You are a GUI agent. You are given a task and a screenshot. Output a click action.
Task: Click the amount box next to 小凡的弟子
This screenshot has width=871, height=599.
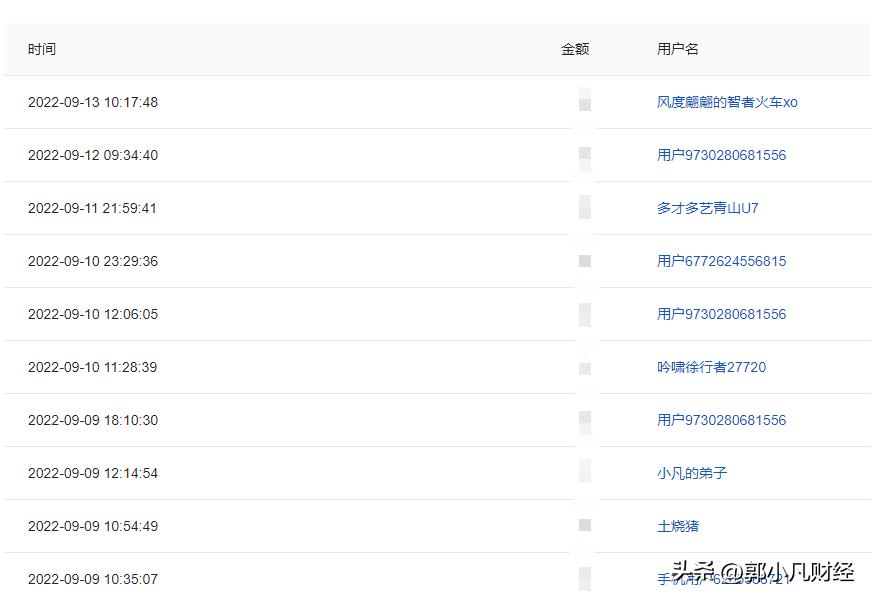(584, 473)
